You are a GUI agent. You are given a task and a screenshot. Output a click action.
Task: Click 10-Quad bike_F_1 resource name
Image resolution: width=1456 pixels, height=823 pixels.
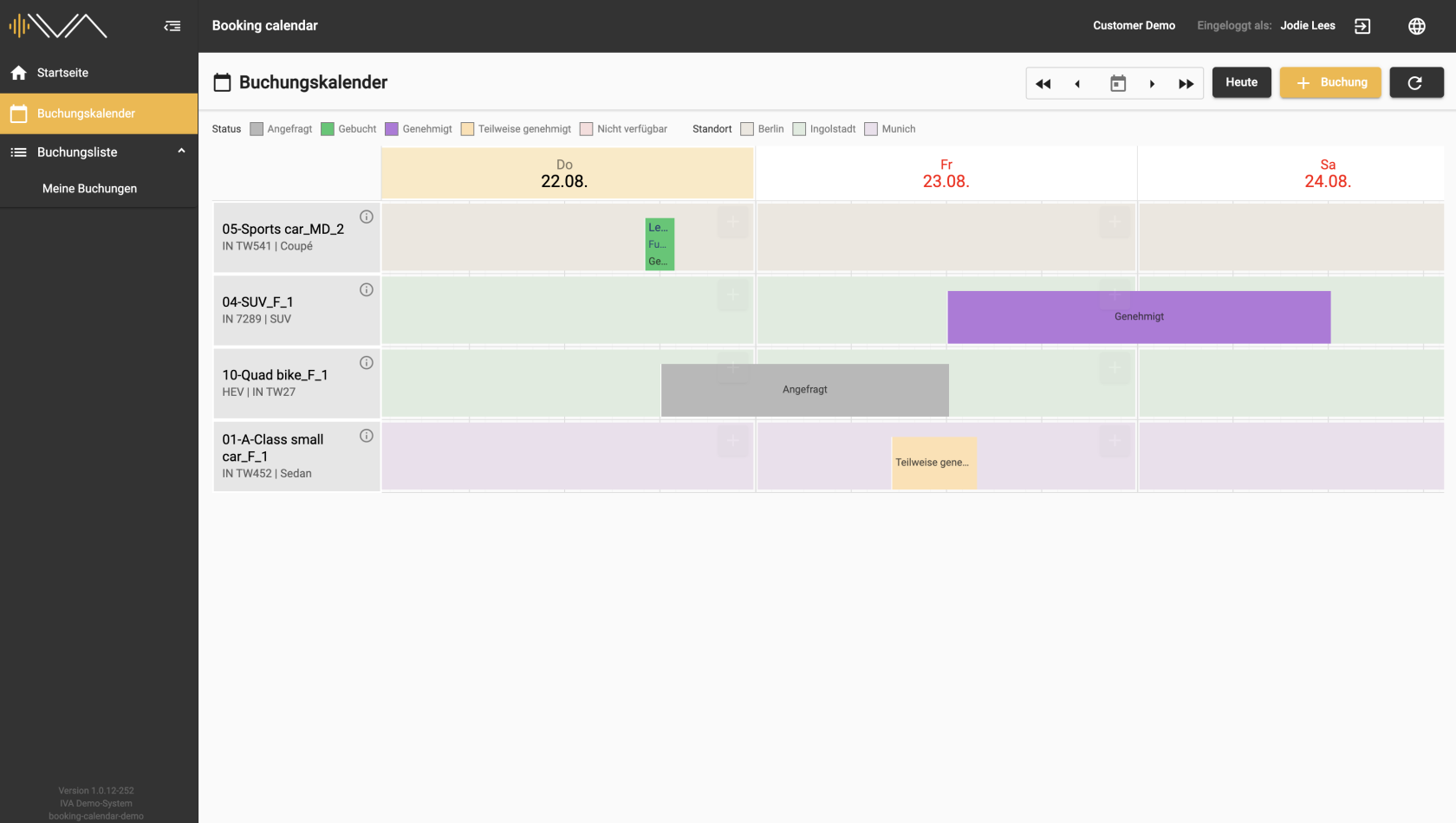click(x=275, y=375)
